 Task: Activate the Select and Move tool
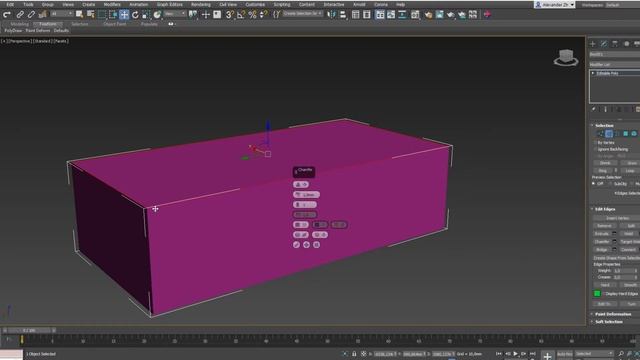pos(124,15)
